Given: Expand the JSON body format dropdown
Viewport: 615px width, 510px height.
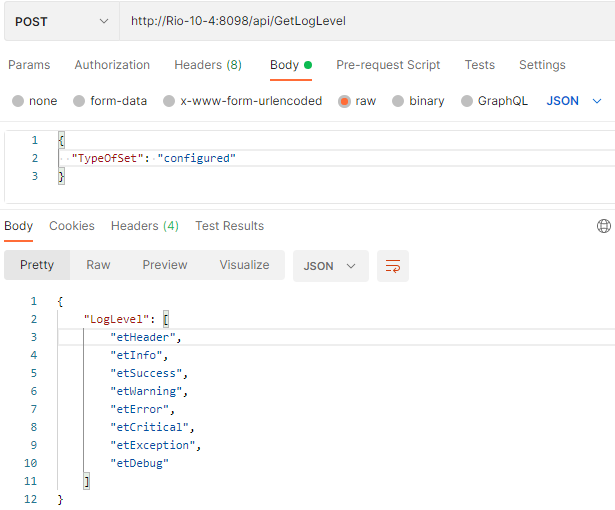Looking at the screenshot, I should tap(575, 101).
